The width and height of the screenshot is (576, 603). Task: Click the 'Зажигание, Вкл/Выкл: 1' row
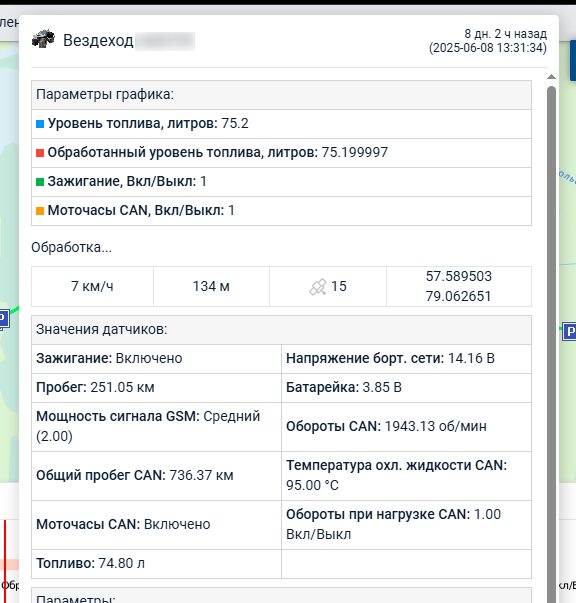tap(281, 182)
